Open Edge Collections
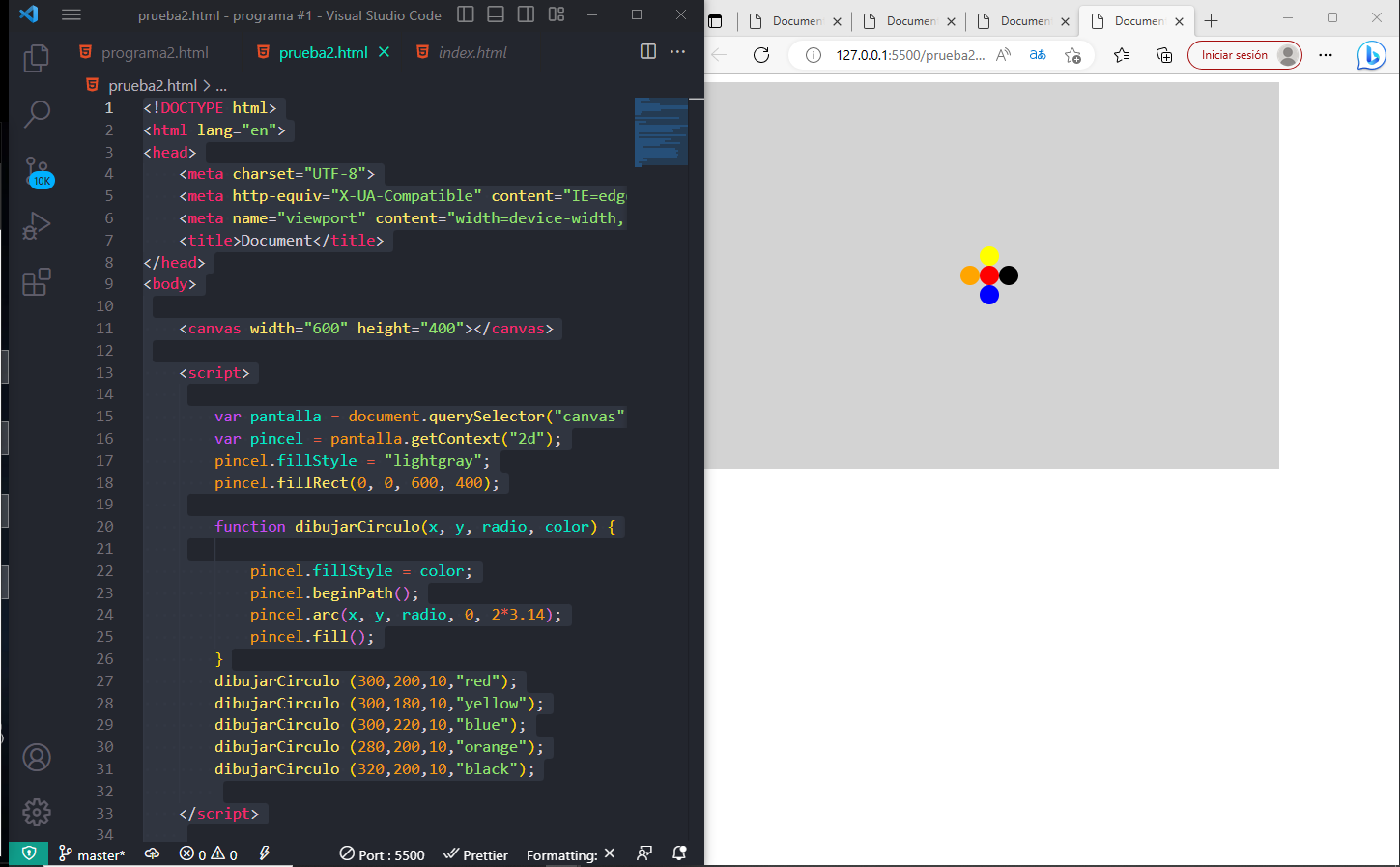The height and width of the screenshot is (867, 1400). click(x=1164, y=55)
